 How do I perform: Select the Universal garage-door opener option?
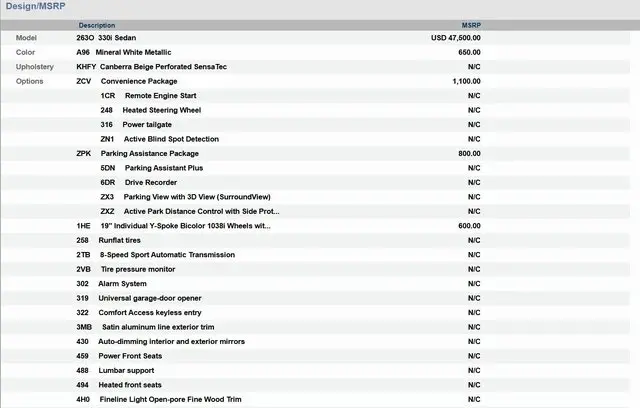pos(149,298)
